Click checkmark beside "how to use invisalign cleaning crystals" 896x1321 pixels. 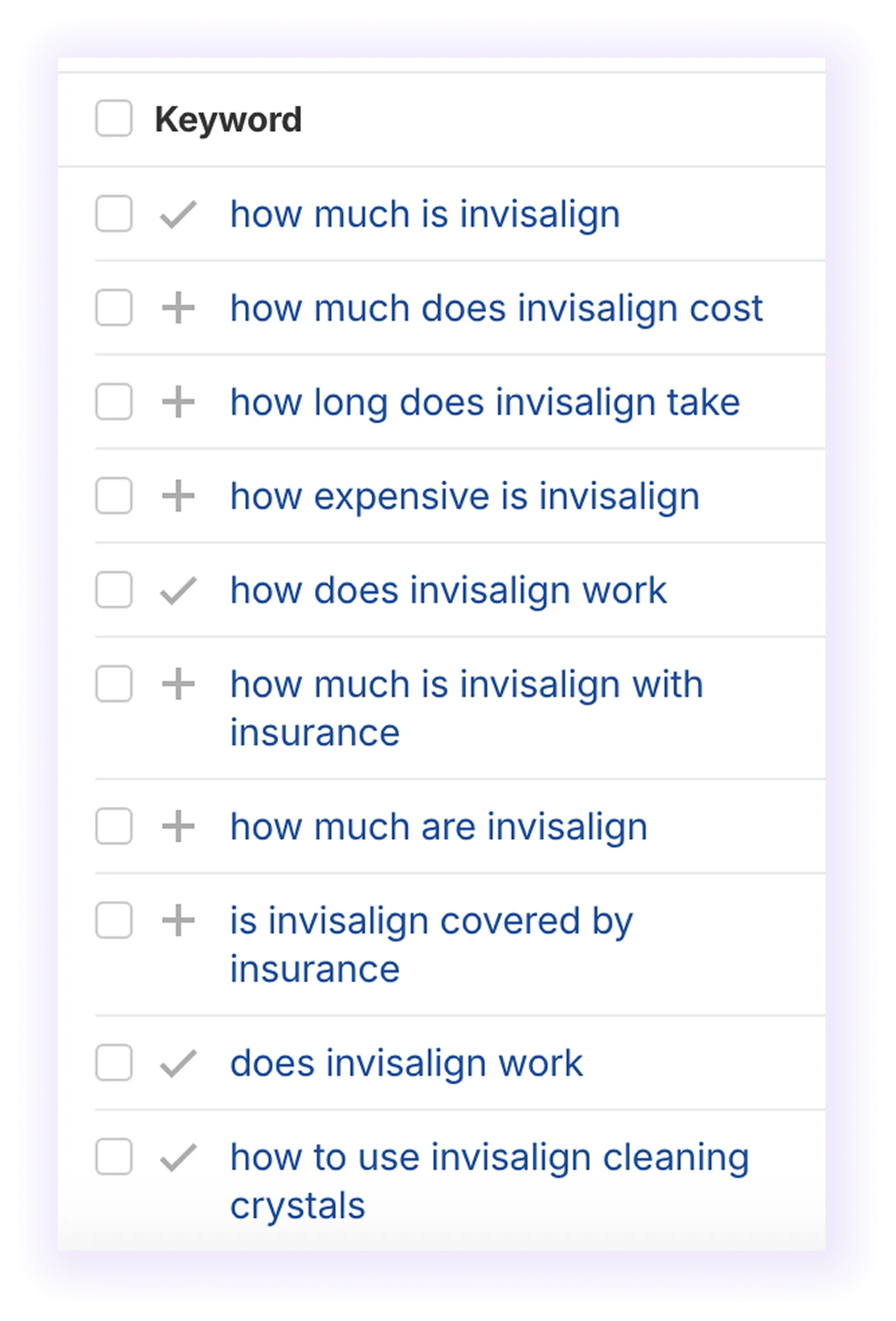tap(179, 1156)
